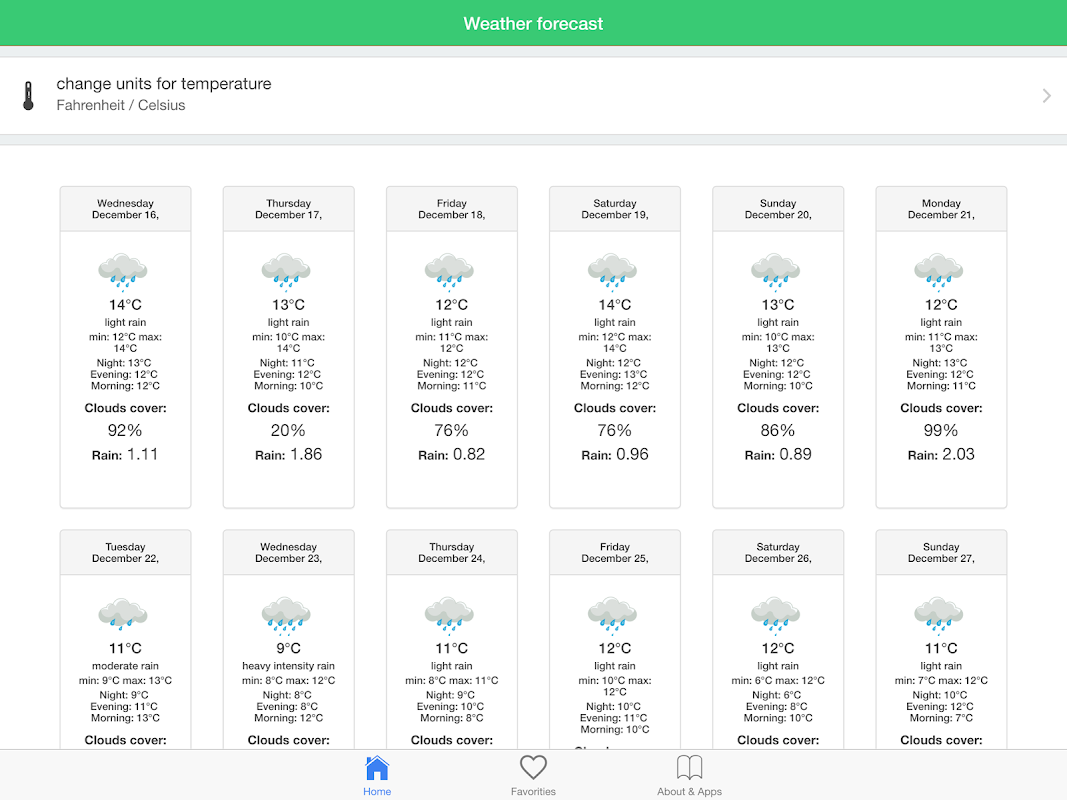
Task: Click the Rain: 0.82 value
Action: click(452, 454)
